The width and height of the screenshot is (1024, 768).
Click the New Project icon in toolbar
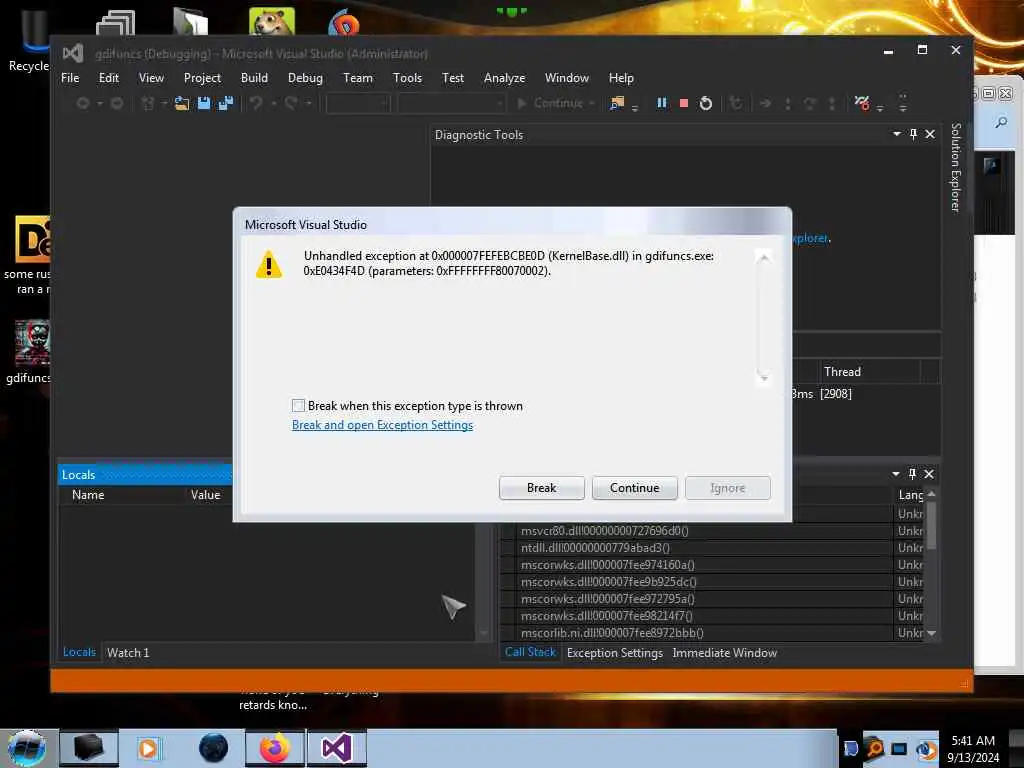pos(148,103)
